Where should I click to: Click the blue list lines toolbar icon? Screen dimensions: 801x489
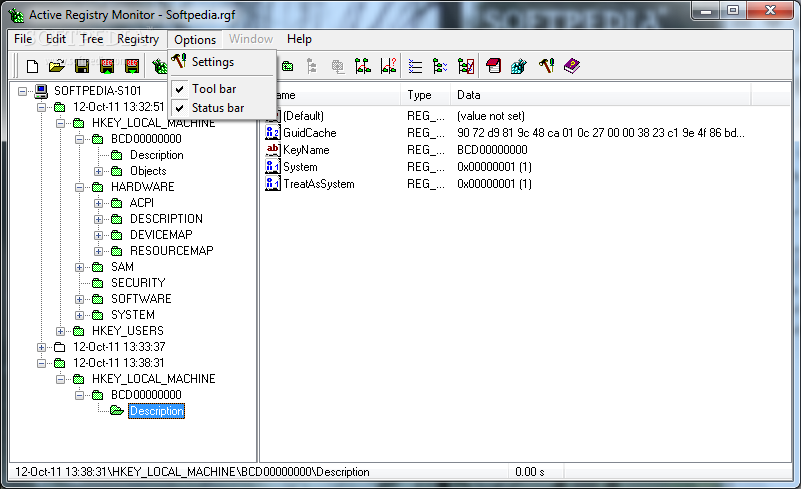click(415, 66)
